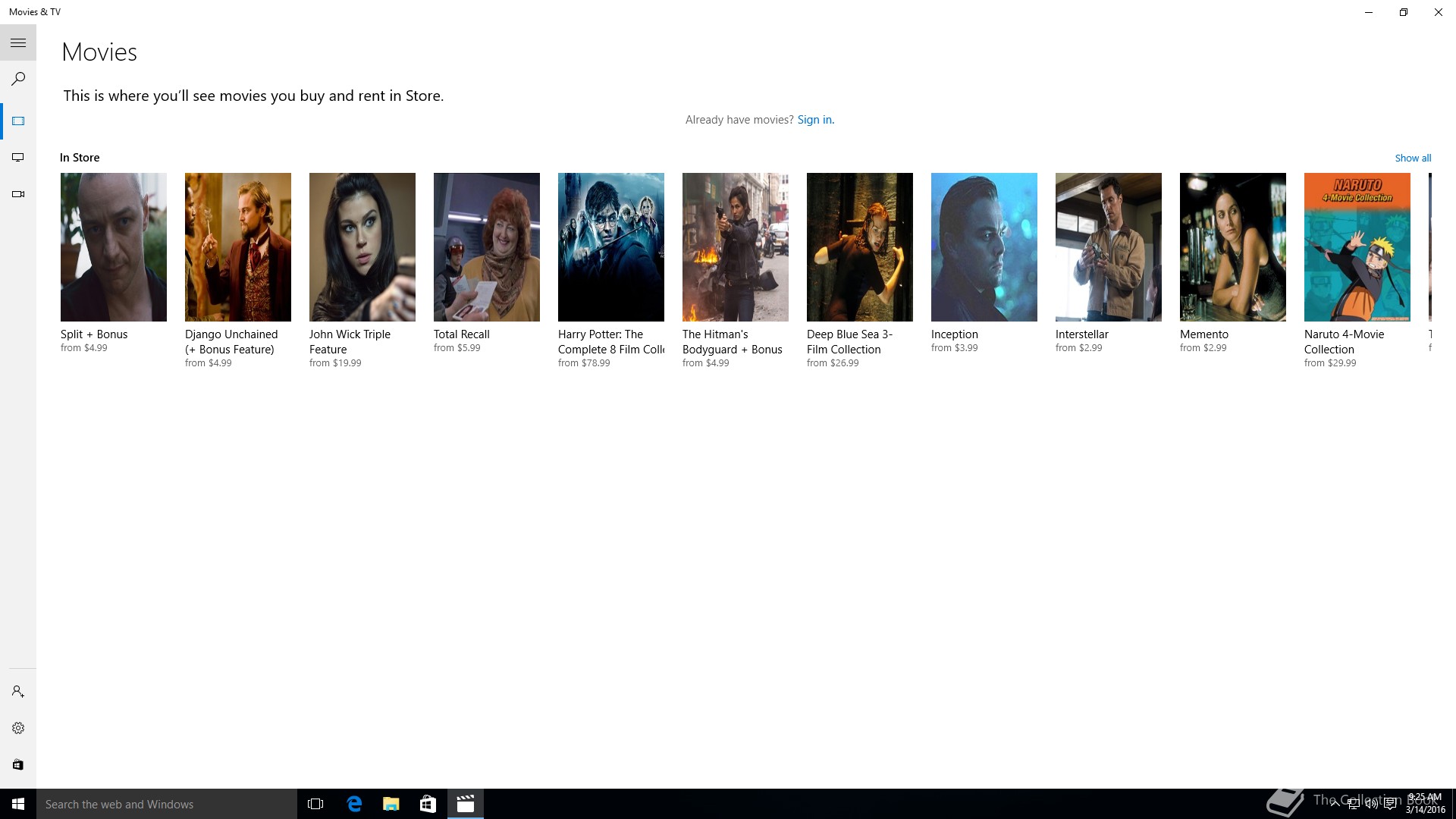Open Naruto 4-Movie Collection poster

point(1357,247)
